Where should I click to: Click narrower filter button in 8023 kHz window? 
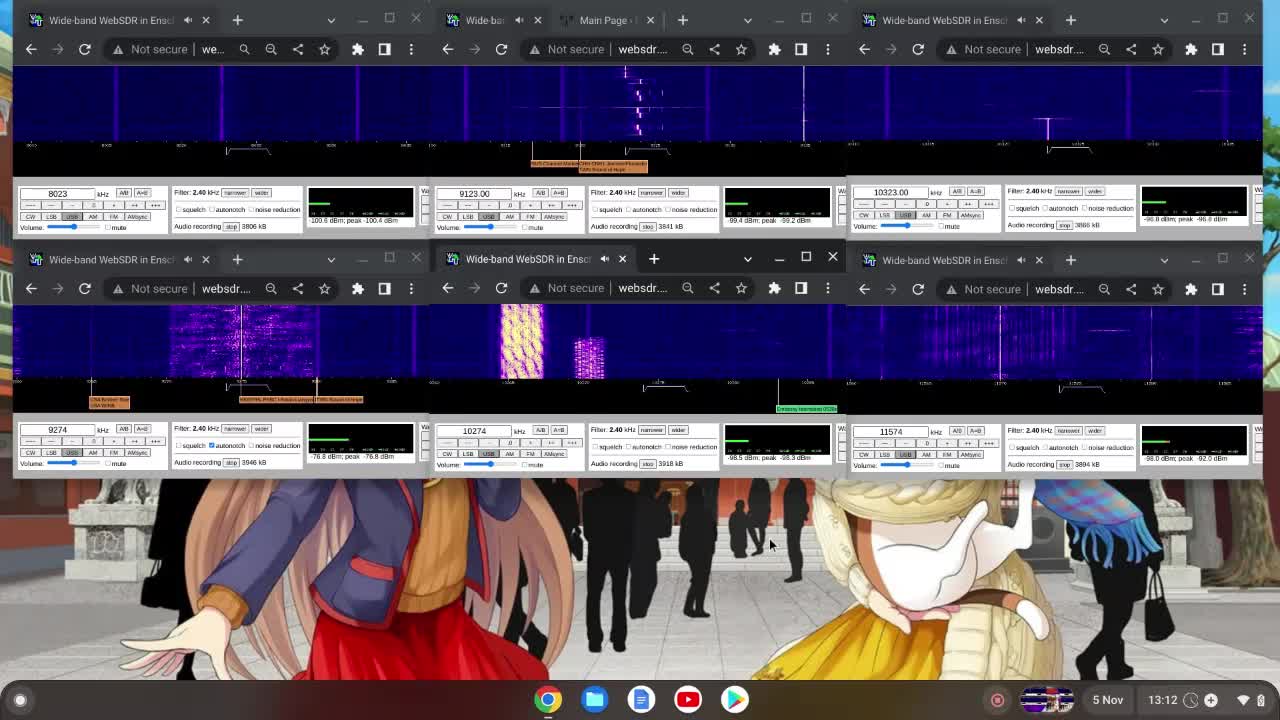click(x=235, y=193)
